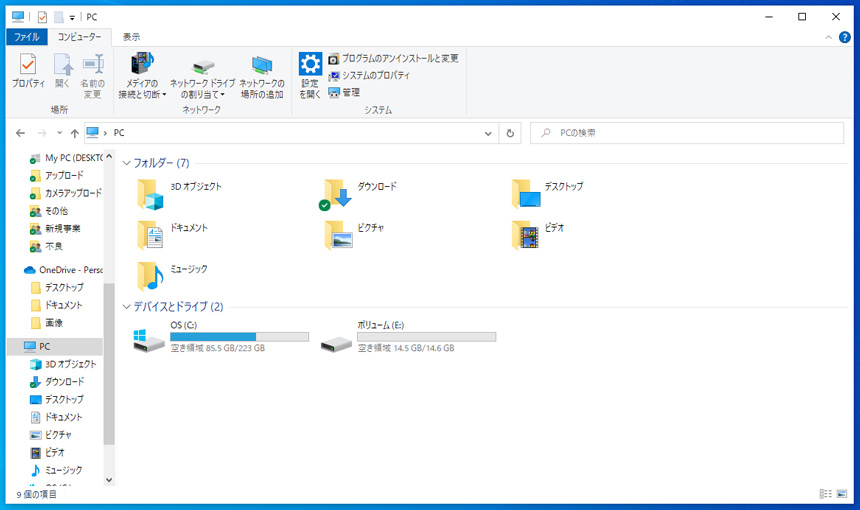Collapse the ribbon with the chevron
Viewport: 860px width, 510px height.
tap(828, 37)
